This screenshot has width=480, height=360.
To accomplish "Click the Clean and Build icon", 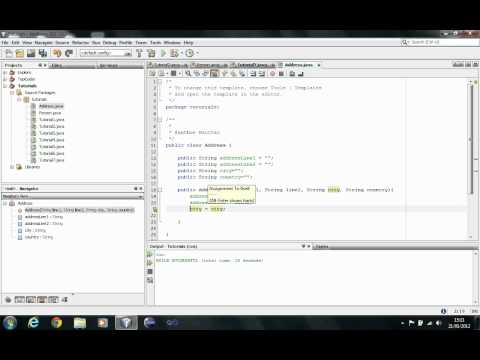I will coord(151,53).
